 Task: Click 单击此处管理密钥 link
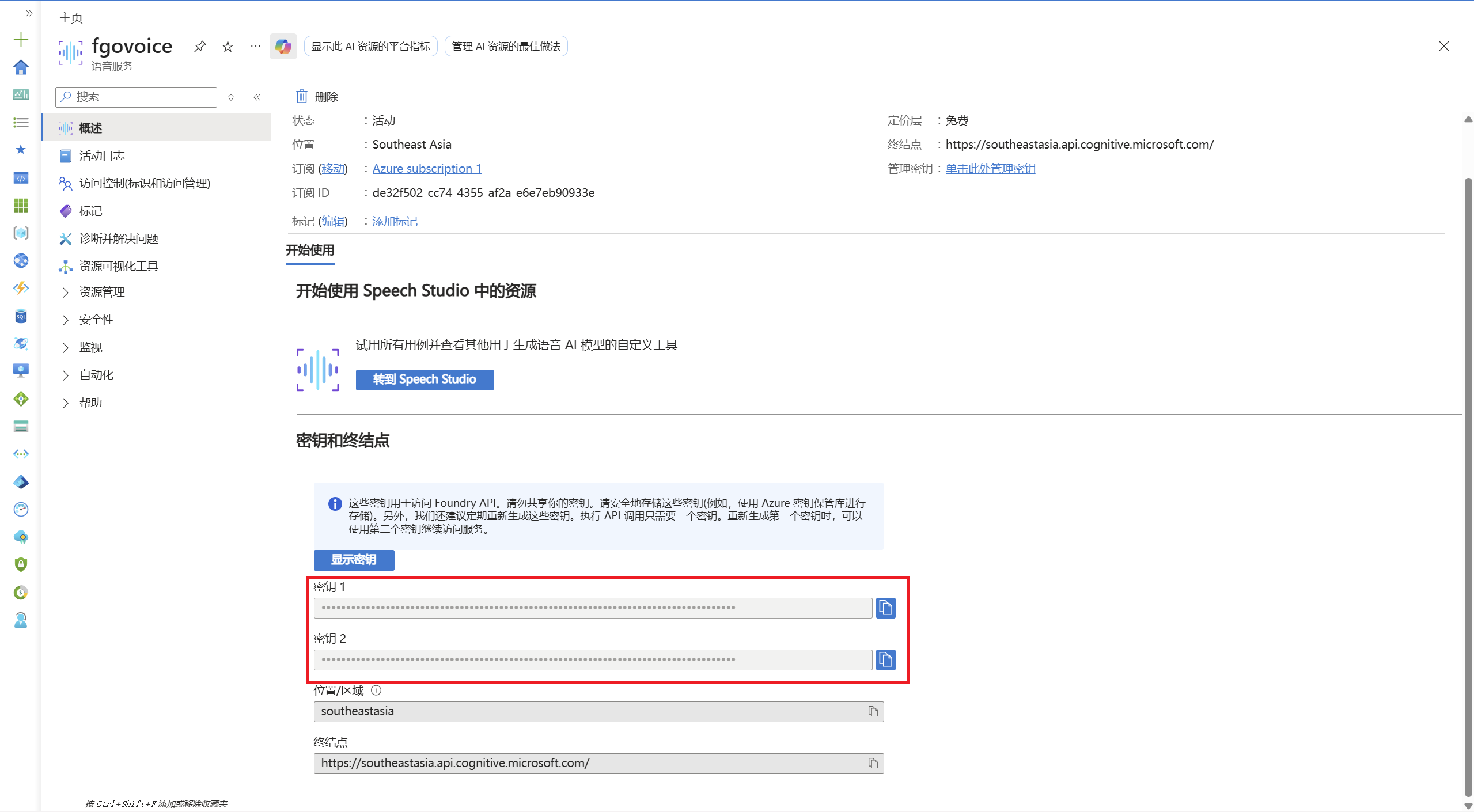pyautogui.click(x=990, y=169)
